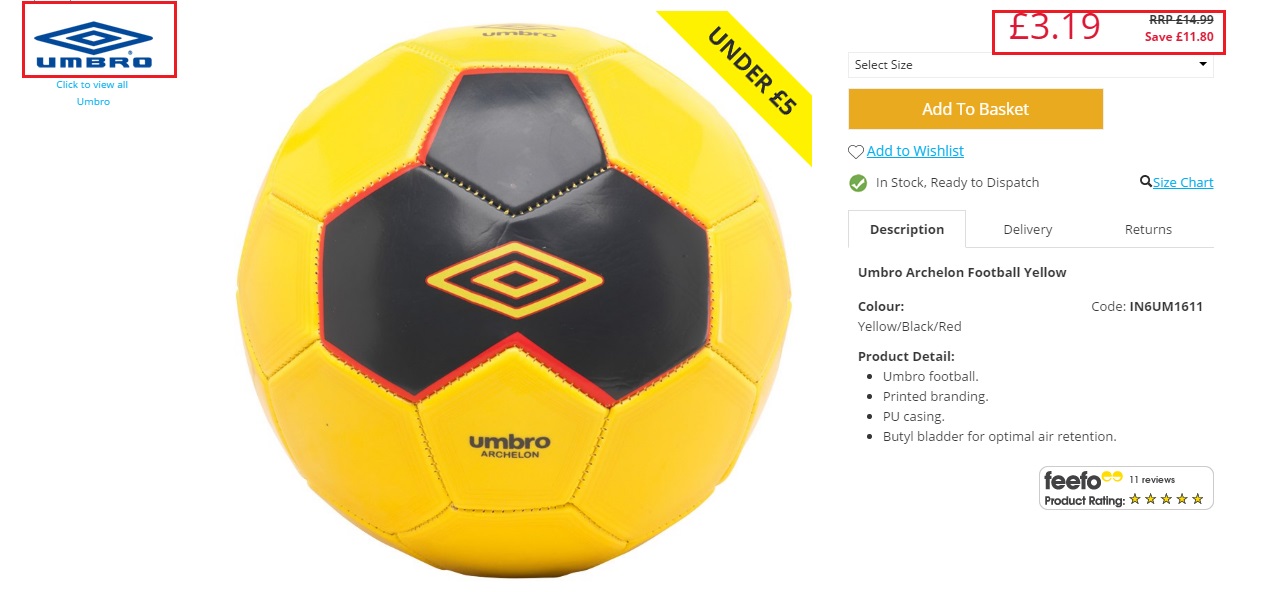The image size is (1266, 592).
Task: Open the 'Click to view all Umbro' link
Action: pyautogui.click(x=92, y=93)
